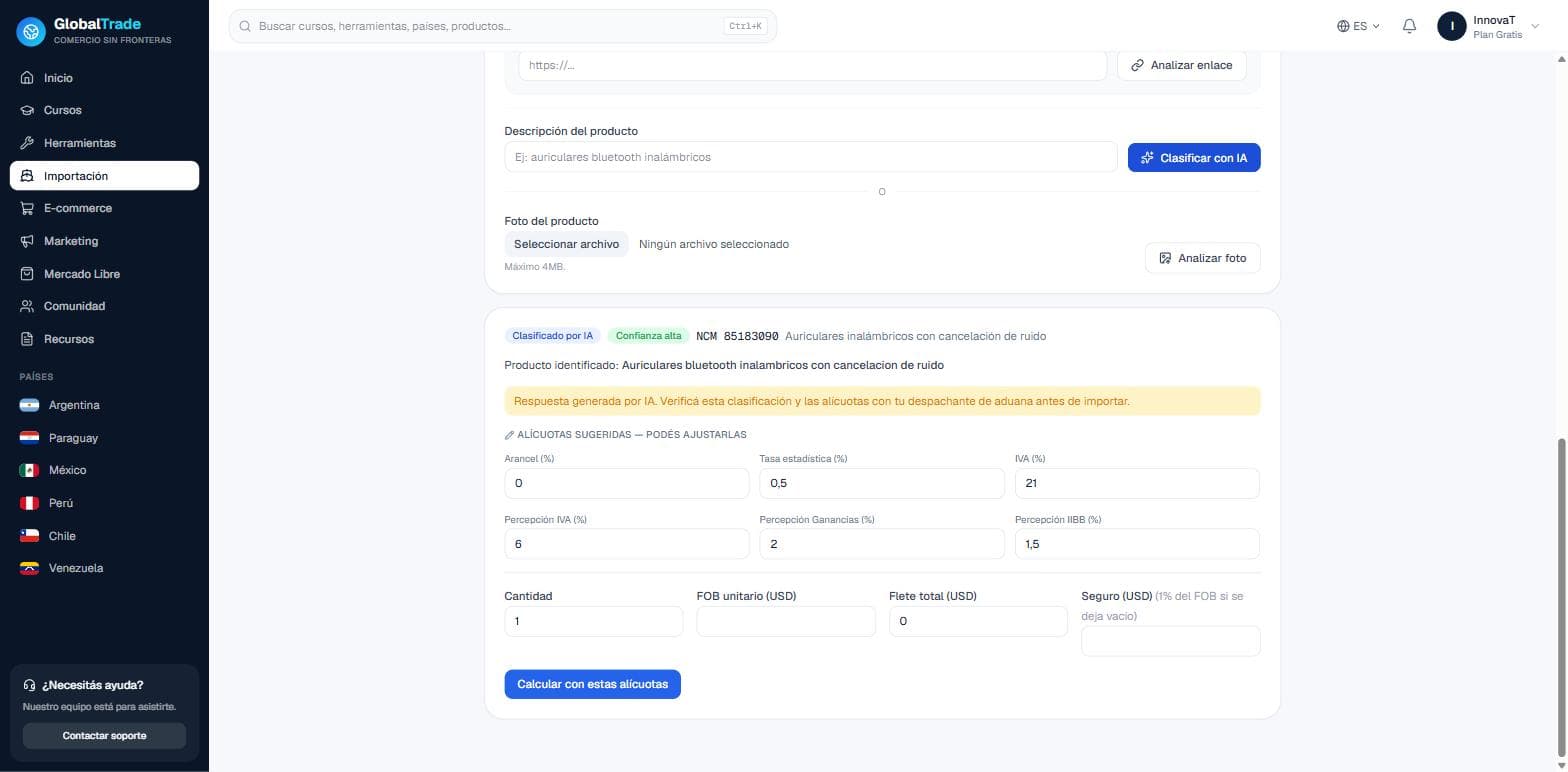
Task: Click the GlobalTrade globe logo
Action: coord(31,31)
